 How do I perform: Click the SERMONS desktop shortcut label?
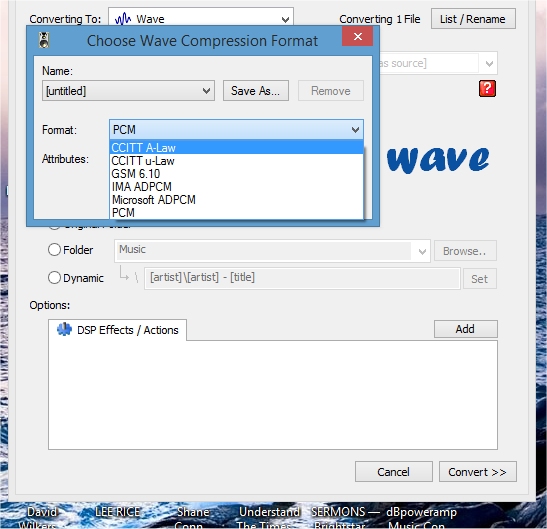click(345, 518)
